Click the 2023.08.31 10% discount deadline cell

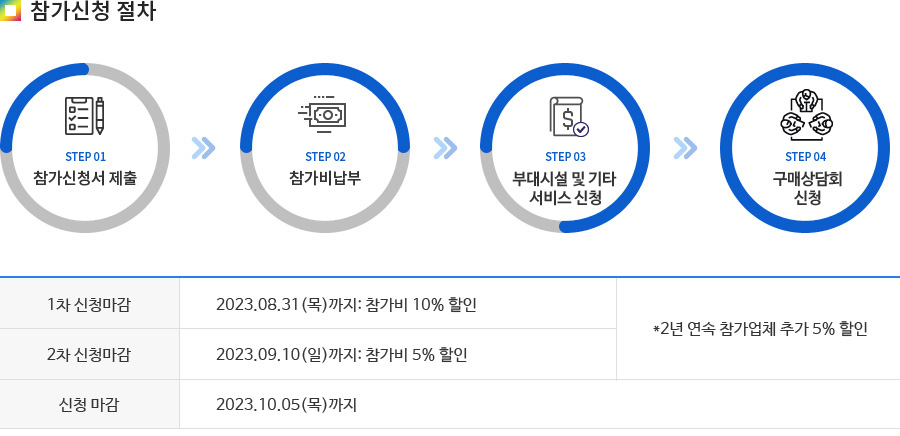coord(398,304)
